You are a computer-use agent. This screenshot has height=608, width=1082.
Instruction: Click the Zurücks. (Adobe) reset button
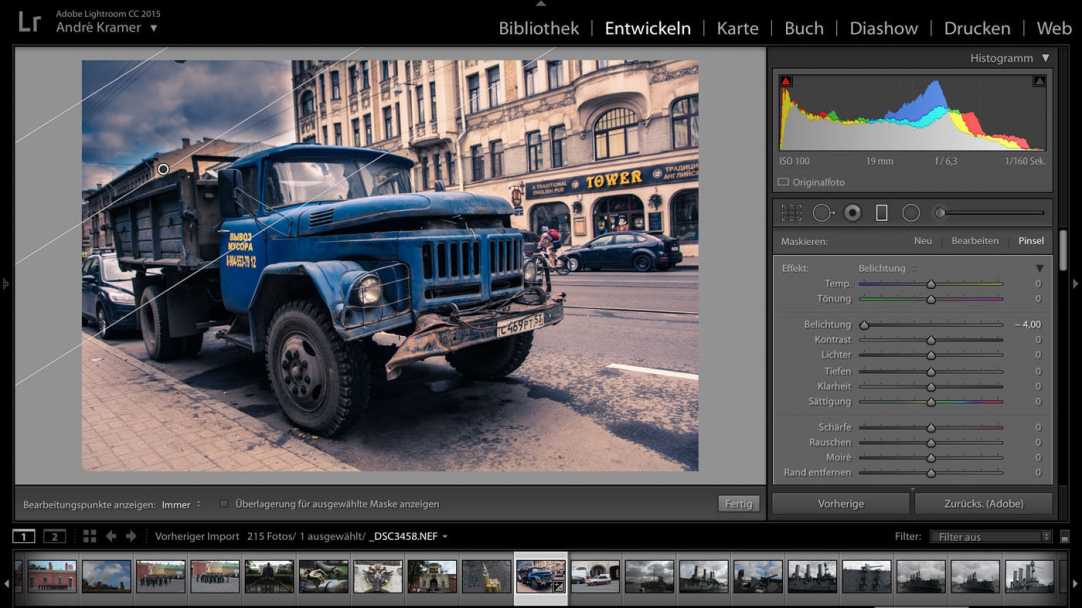tap(983, 504)
